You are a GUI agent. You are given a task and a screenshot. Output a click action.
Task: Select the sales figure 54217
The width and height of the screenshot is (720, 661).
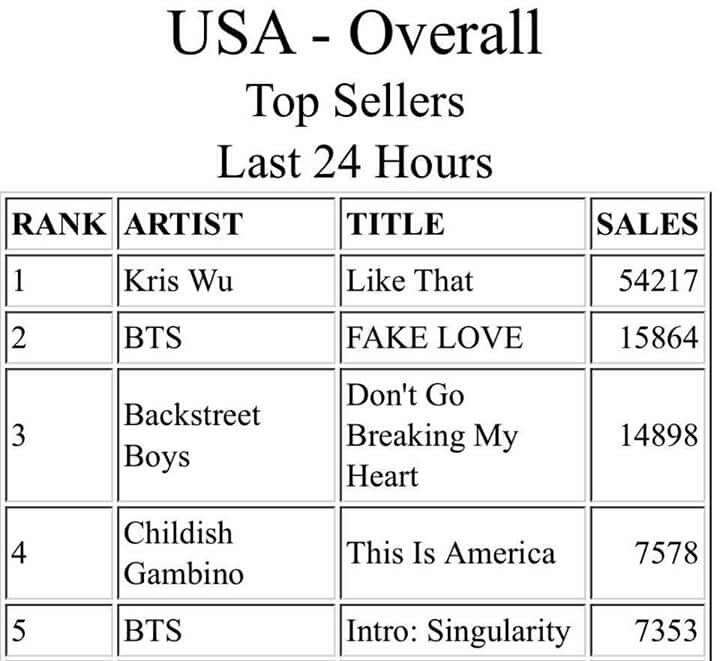click(x=658, y=281)
